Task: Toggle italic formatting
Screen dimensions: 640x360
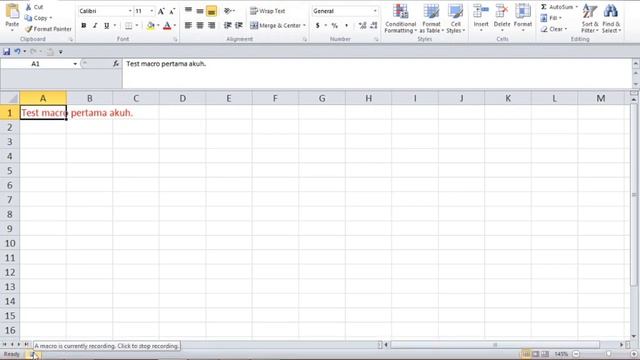Action: click(x=95, y=26)
